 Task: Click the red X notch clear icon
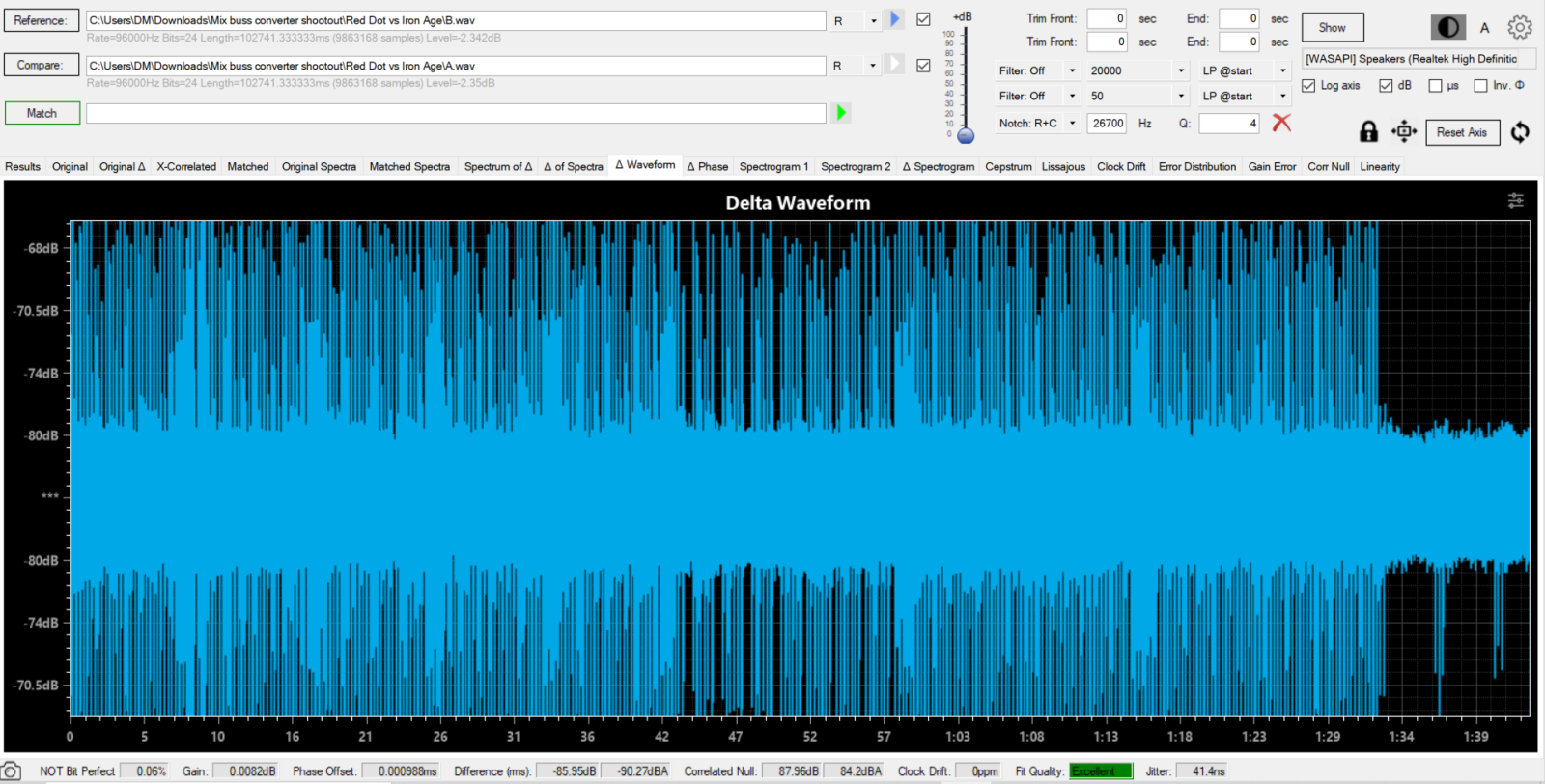(x=1281, y=123)
